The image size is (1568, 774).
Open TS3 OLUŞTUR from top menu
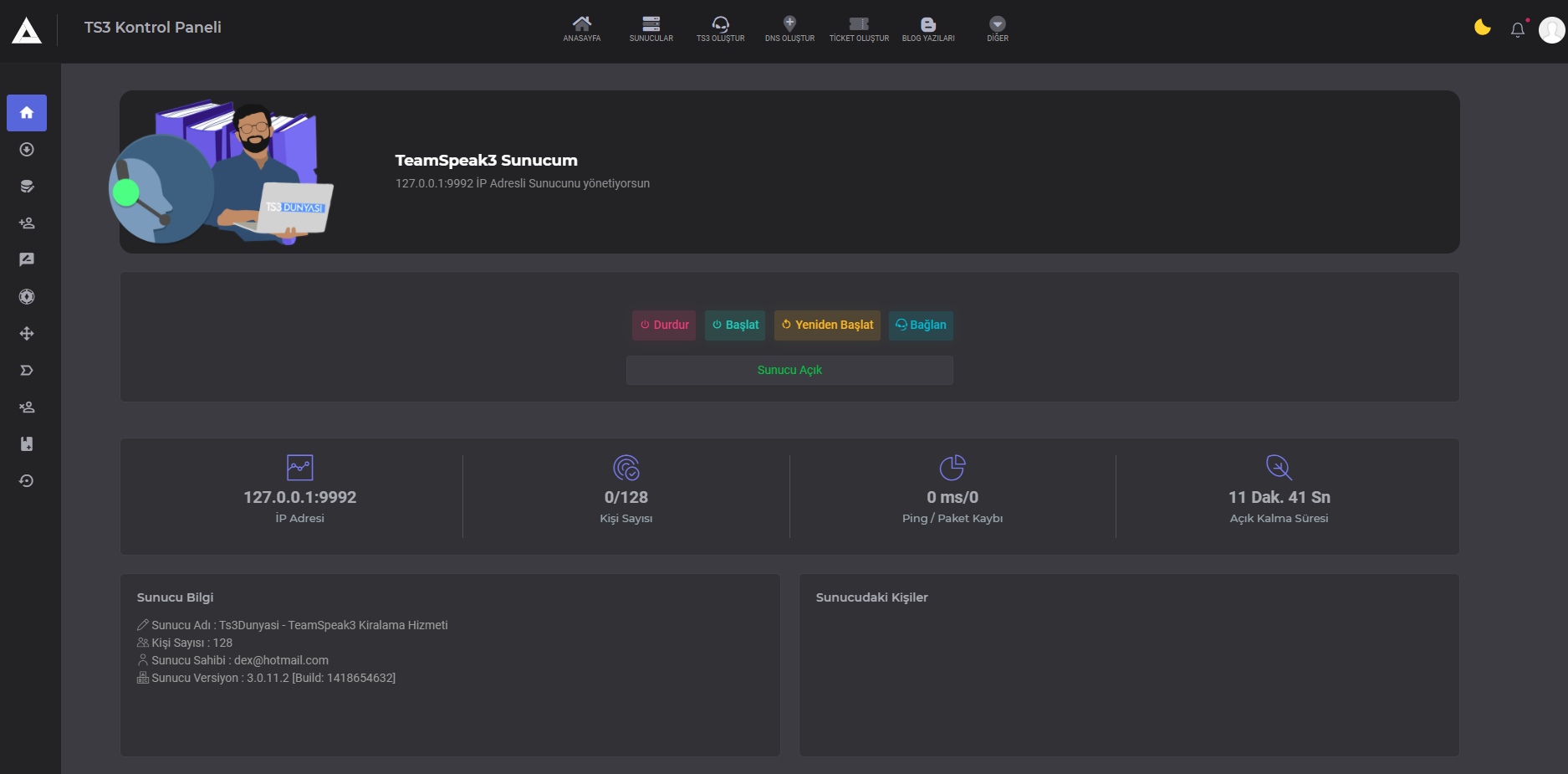click(x=720, y=28)
